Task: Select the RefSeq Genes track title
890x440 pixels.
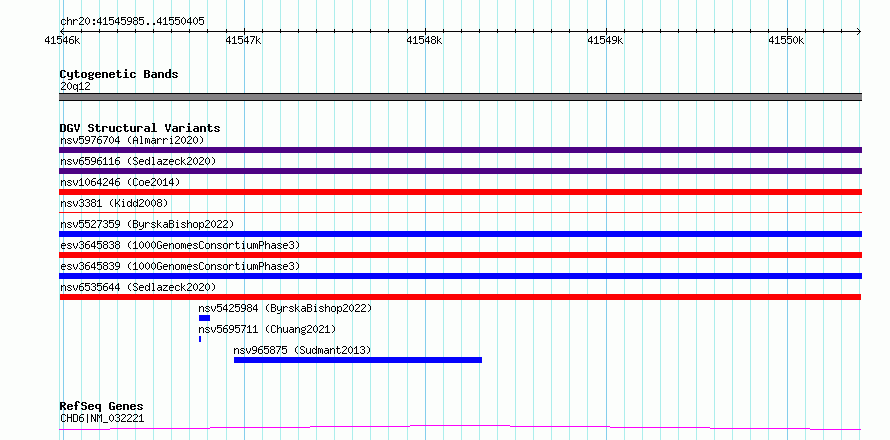Action: 102,407
